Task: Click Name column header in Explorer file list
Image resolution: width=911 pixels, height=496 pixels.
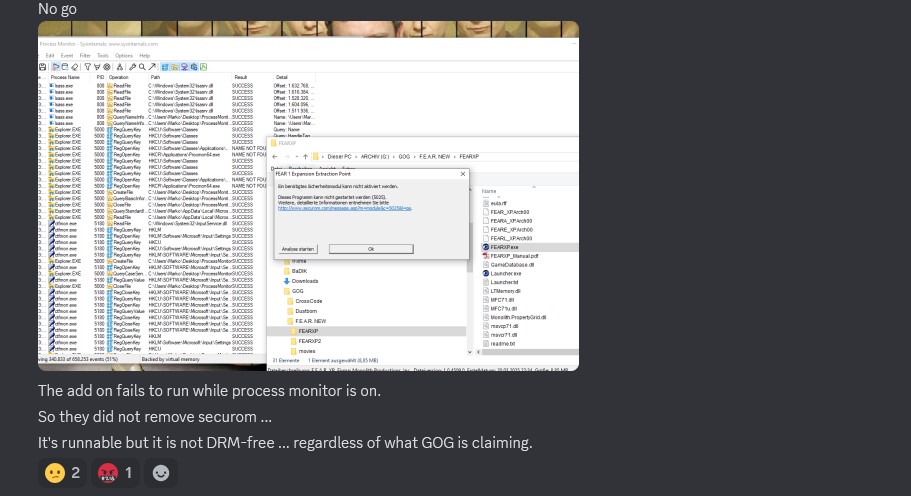Action: point(489,191)
